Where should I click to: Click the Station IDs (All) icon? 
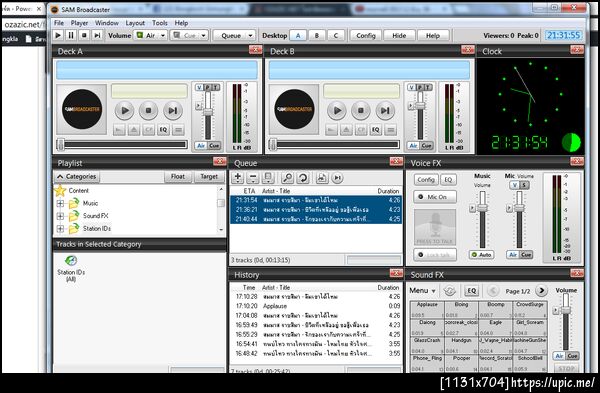pos(71,269)
